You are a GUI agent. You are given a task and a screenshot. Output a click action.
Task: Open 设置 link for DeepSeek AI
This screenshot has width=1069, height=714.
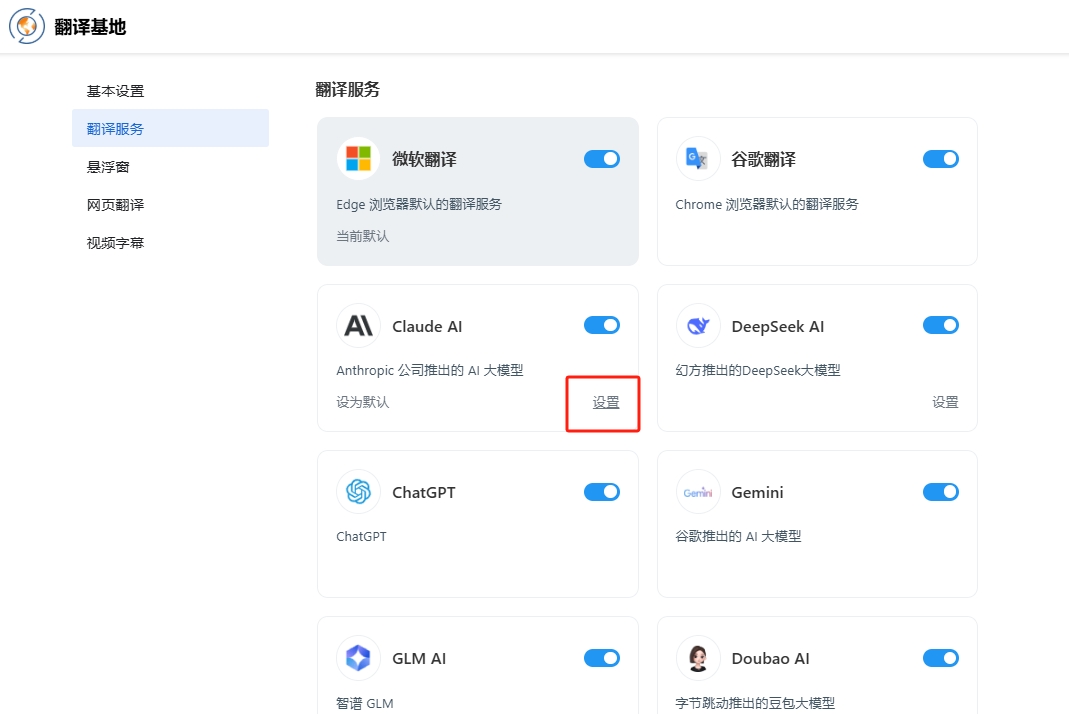[945, 402]
